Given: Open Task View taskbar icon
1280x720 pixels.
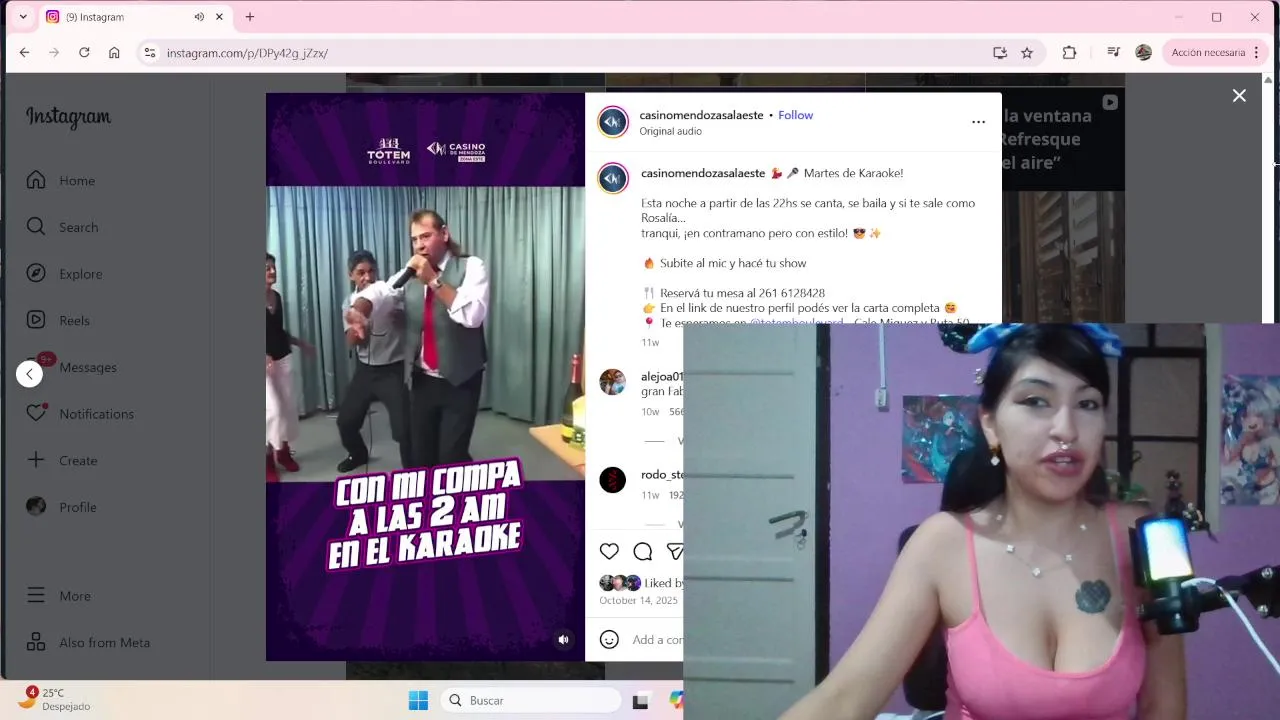Looking at the screenshot, I should 640,701.
